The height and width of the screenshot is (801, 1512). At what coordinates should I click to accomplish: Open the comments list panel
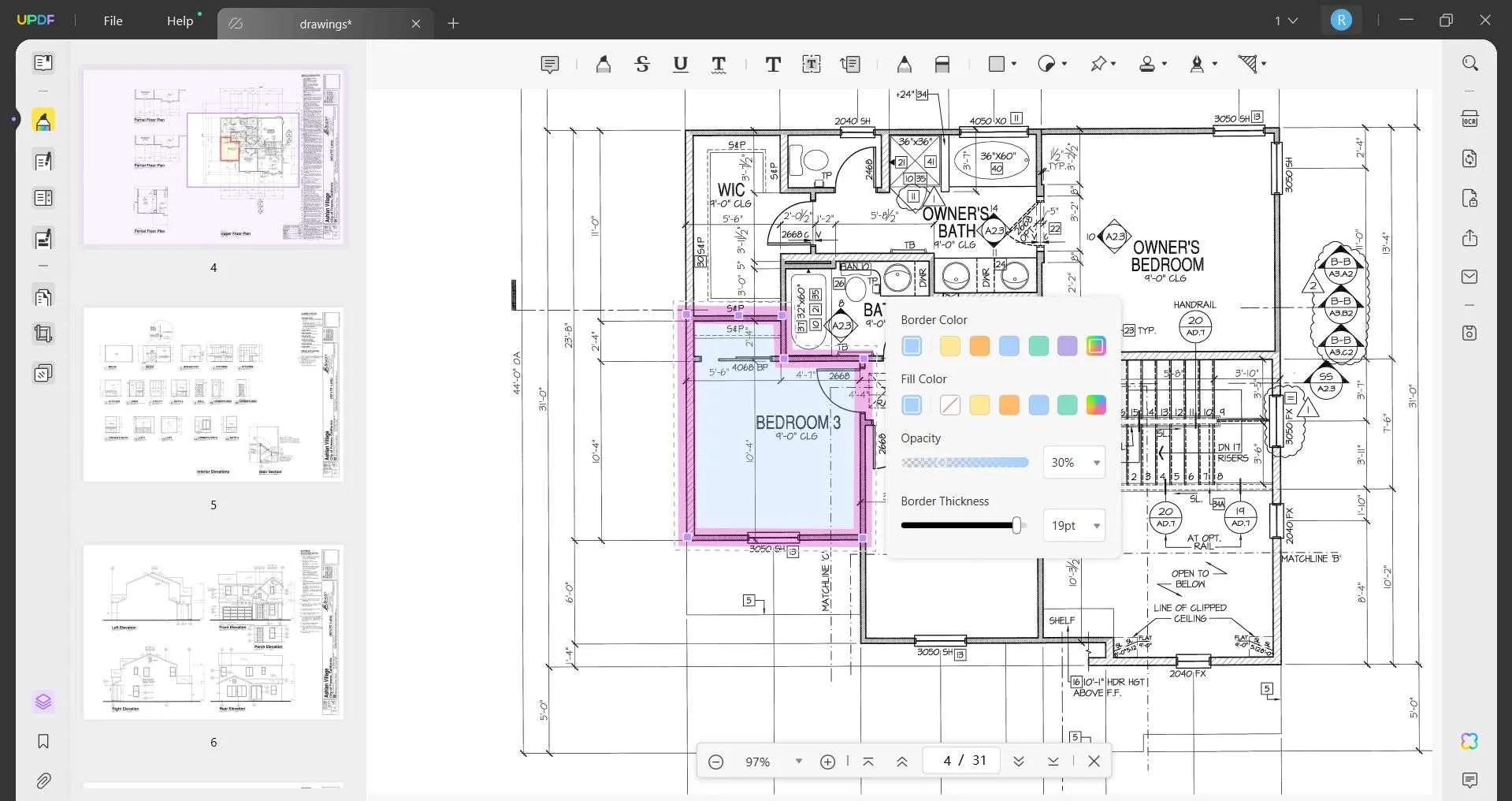coord(1469,781)
